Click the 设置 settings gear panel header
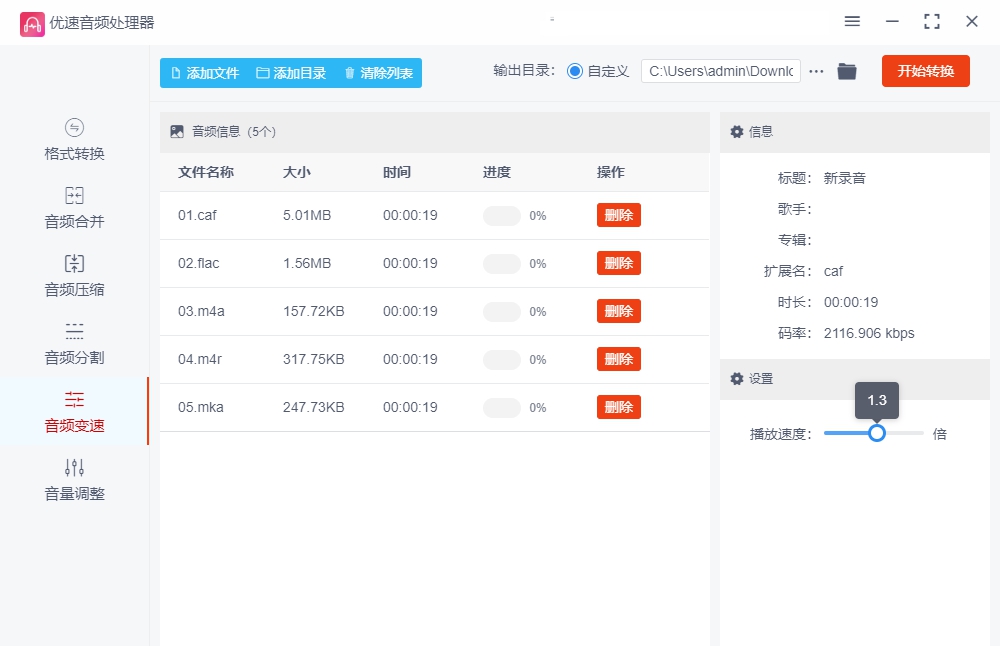This screenshot has height=646, width=1000. [x=755, y=379]
